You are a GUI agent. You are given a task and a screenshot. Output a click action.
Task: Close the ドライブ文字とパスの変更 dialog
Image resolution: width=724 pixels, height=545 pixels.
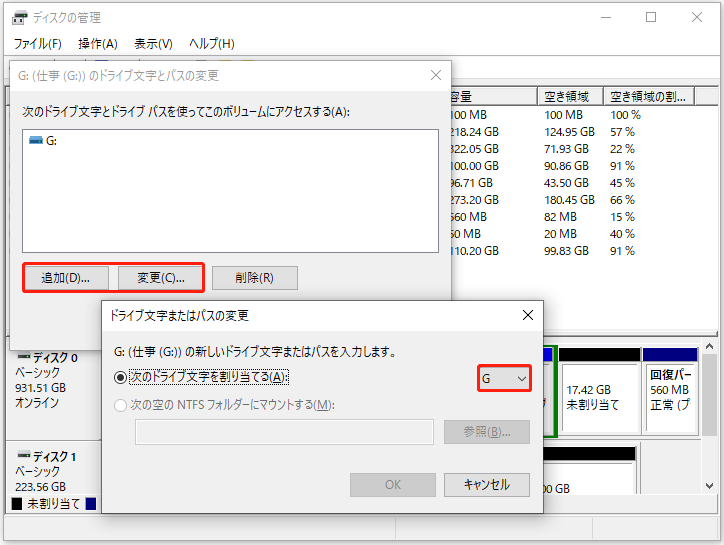pyautogui.click(x=435, y=75)
